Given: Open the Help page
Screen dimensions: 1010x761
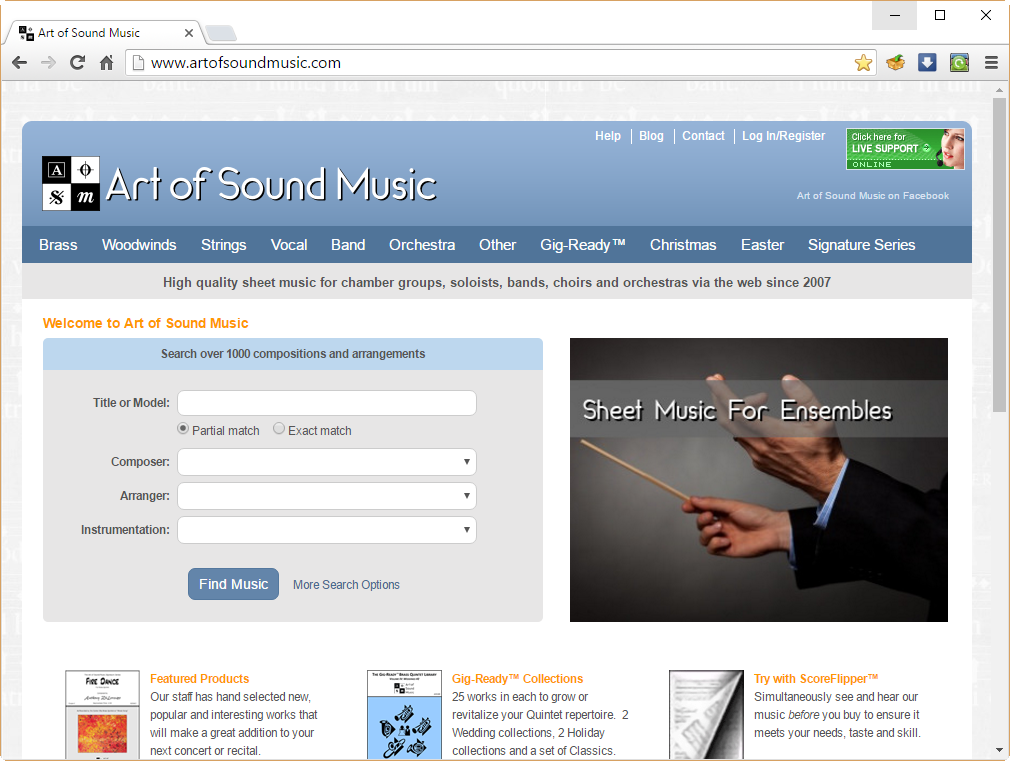Looking at the screenshot, I should pyautogui.click(x=607, y=136).
